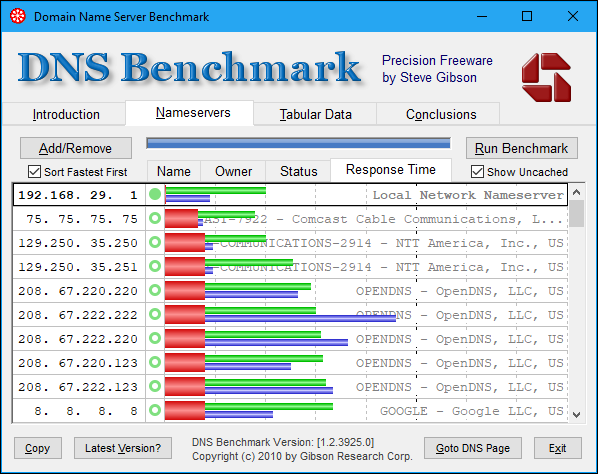This screenshot has width=598, height=474.
Task: Click status circle for 129.250.35.251
Action: click(x=155, y=266)
